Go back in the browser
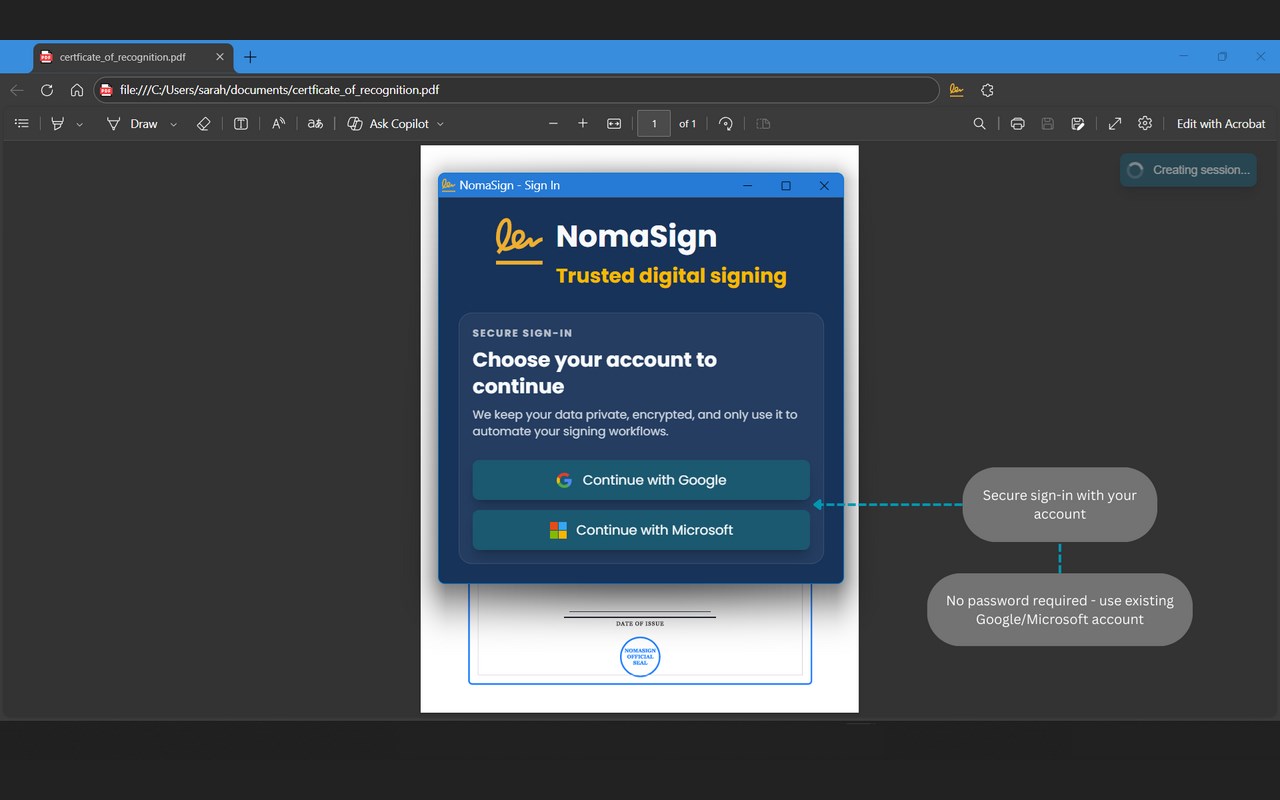The image size is (1280, 800). tap(17, 90)
